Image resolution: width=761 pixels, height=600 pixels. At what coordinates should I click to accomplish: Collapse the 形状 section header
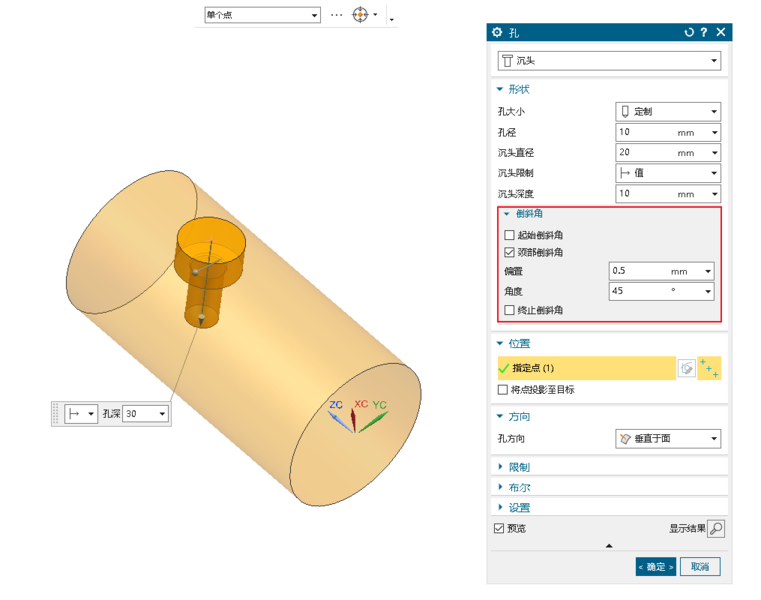[x=519, y=89]
